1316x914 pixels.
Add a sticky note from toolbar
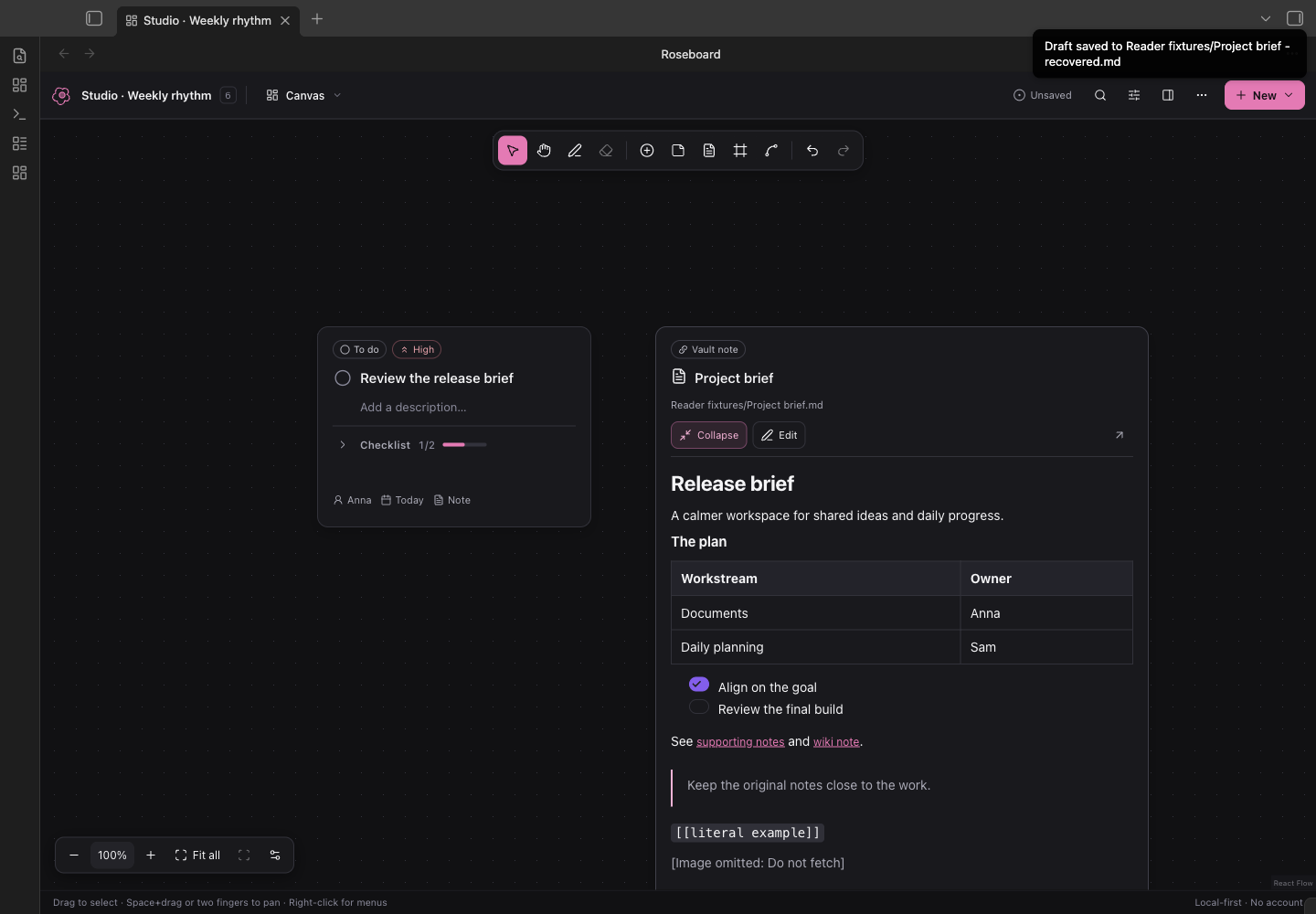click(678, 151)
